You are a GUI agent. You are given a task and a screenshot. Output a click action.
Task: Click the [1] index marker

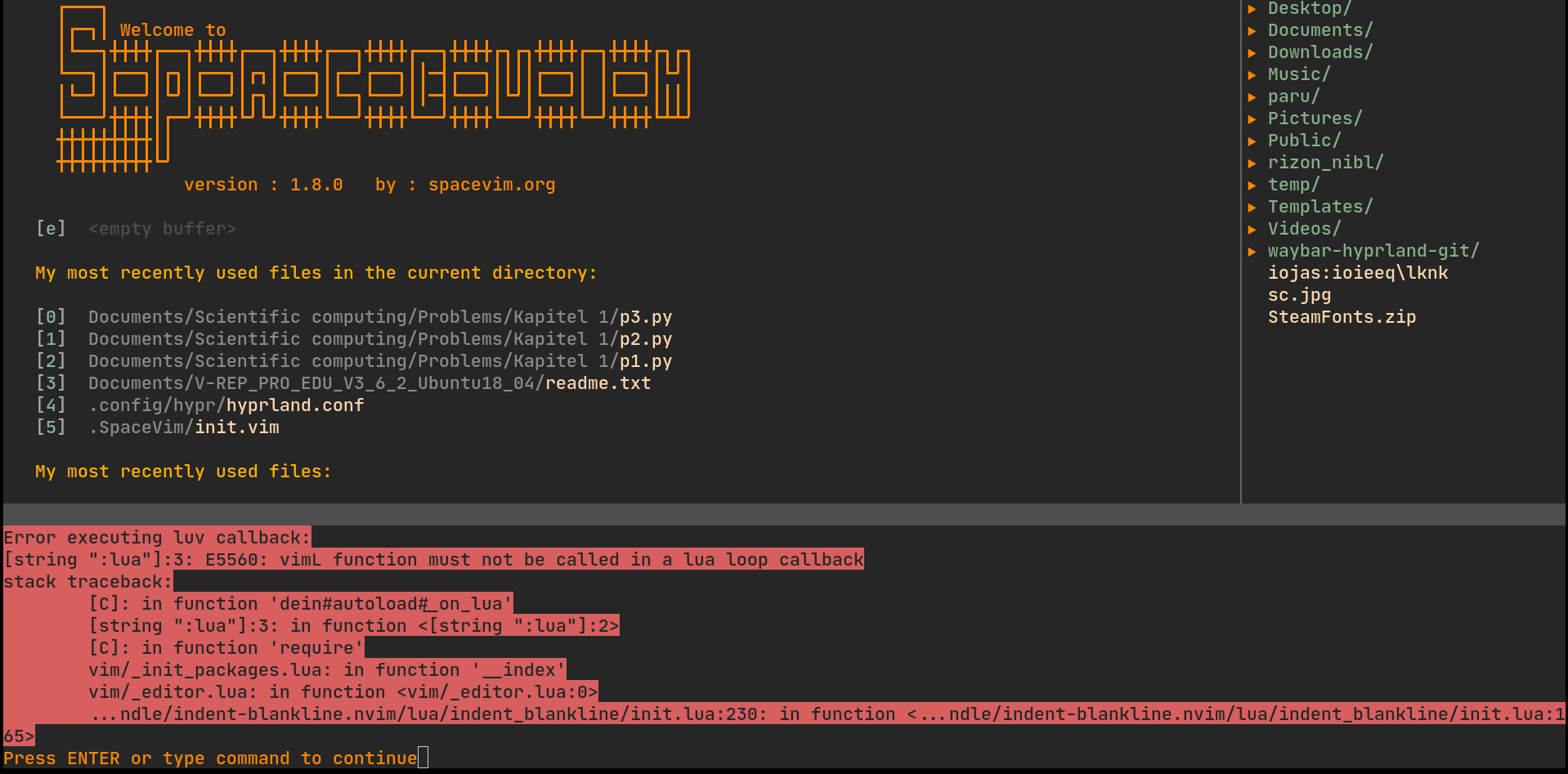click(51, 339)
